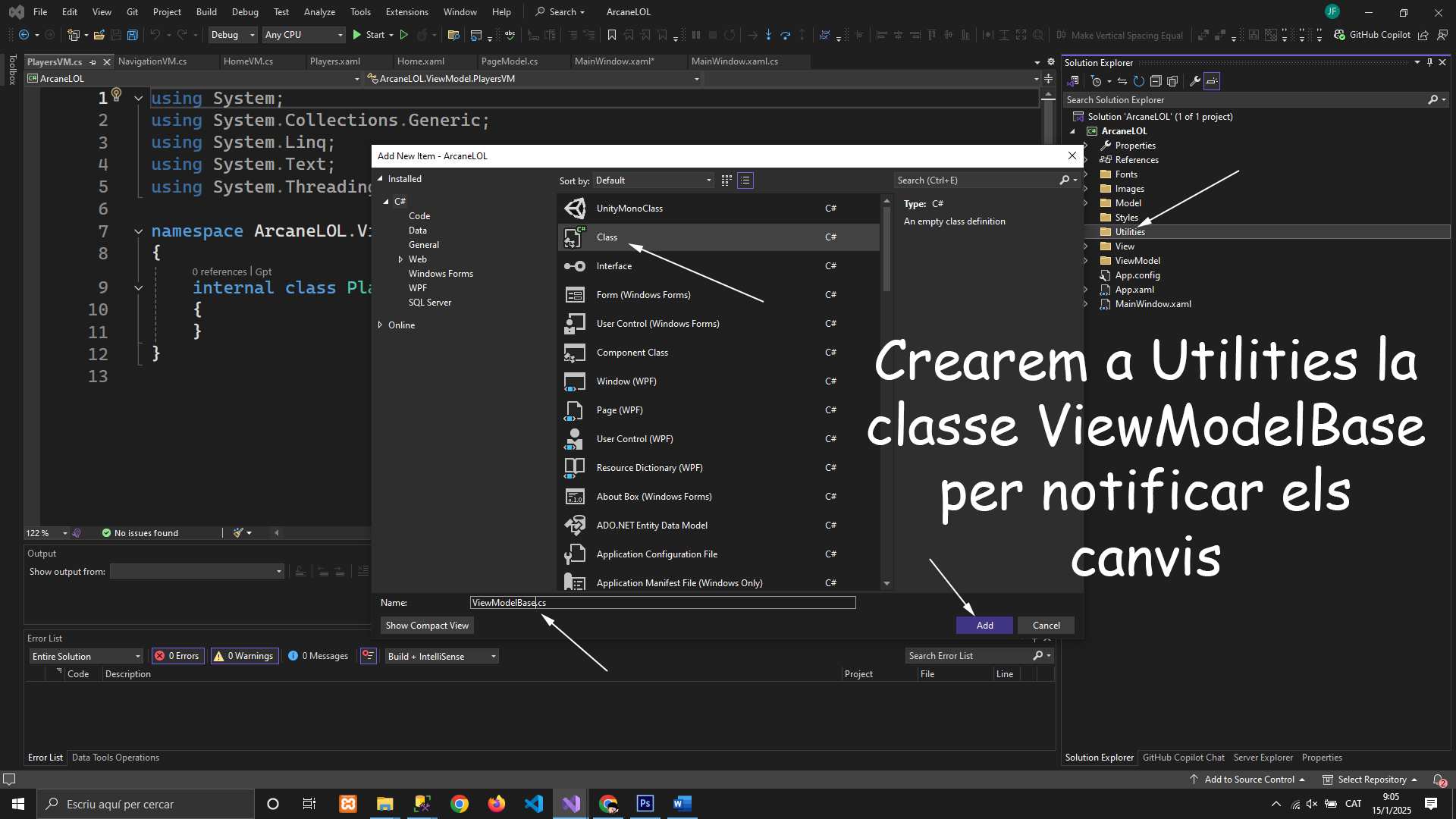
Task: Toggle the 0 Errors filter
Action: click(x=177, y=656)
